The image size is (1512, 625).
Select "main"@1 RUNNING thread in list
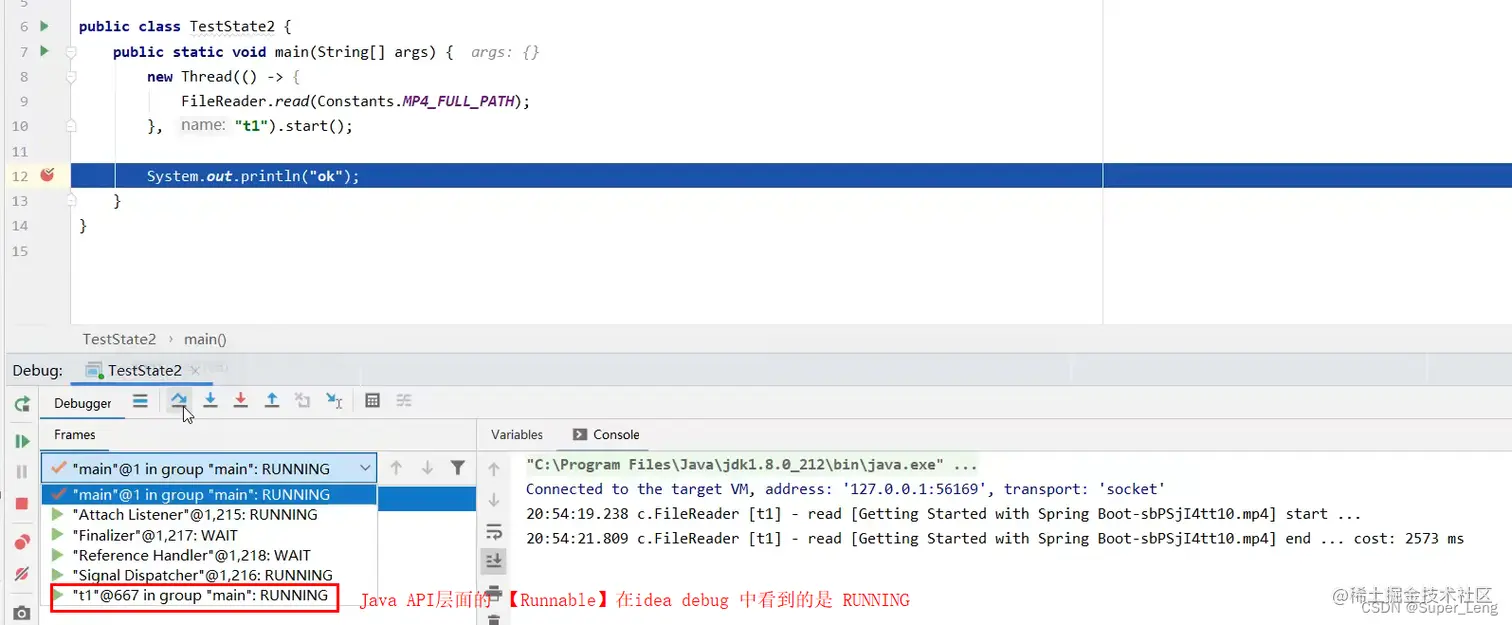[209, 494]
